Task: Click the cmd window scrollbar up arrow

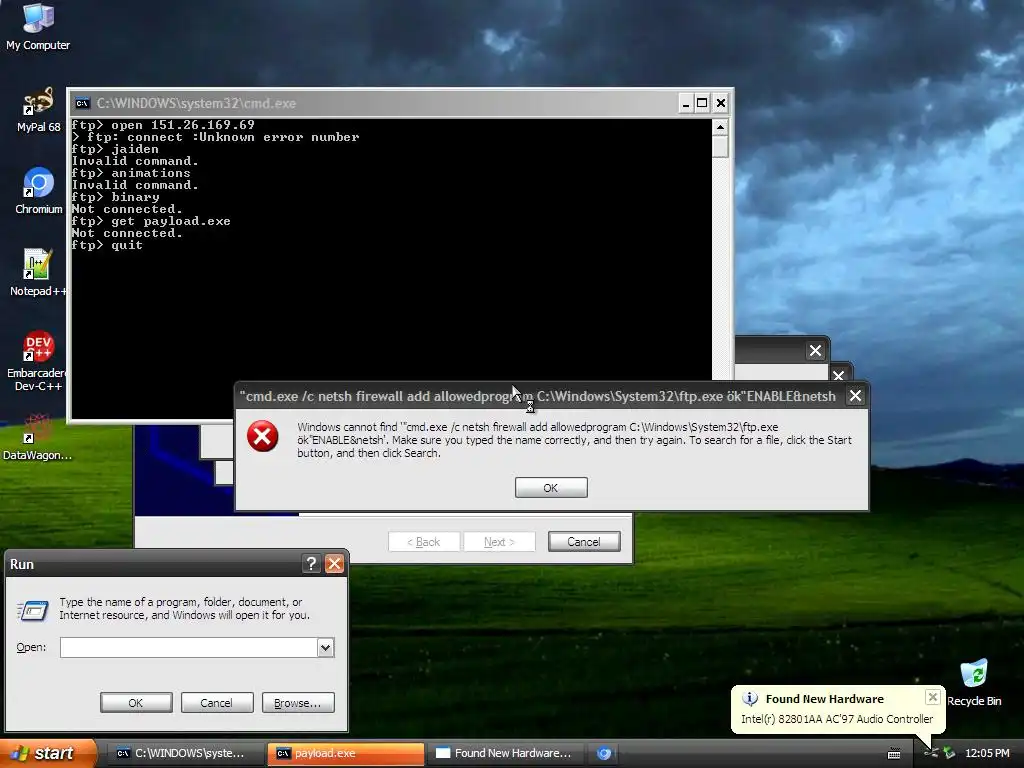Action: click(720, 127)
